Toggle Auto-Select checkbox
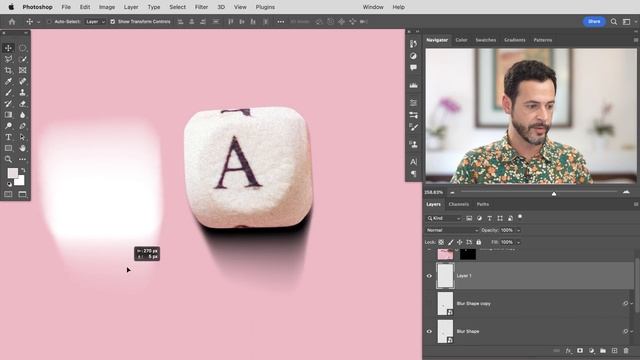640x360 pixels. (x=49, y=22)
